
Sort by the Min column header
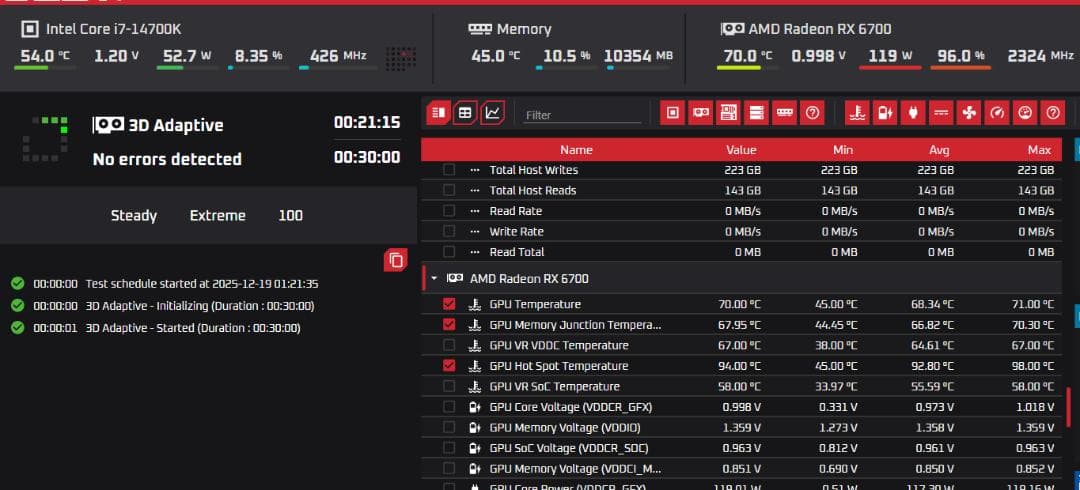842,150
